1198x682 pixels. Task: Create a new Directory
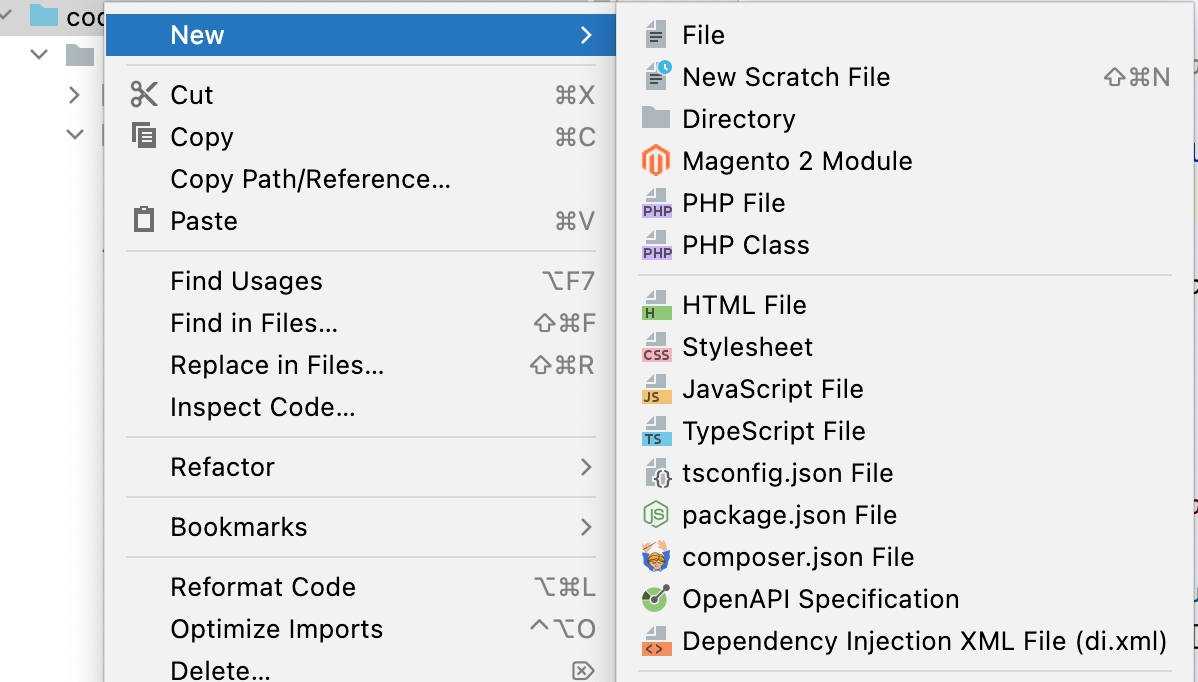(x=738, y=118)
